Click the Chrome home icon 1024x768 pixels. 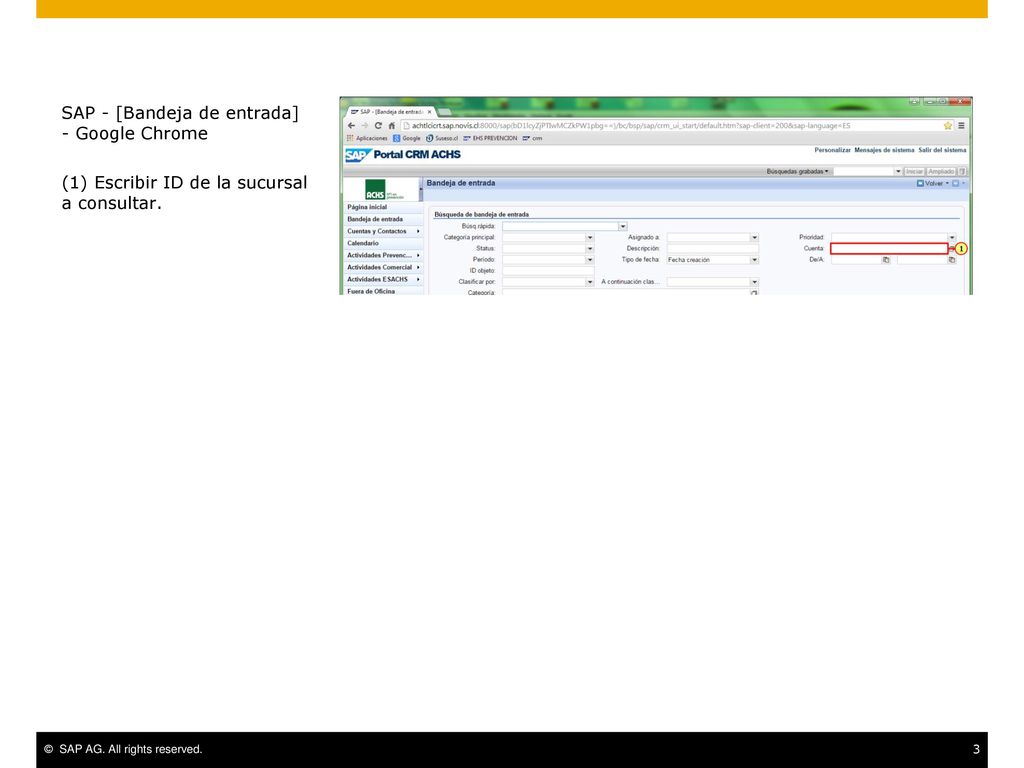[x=392, y=125]
